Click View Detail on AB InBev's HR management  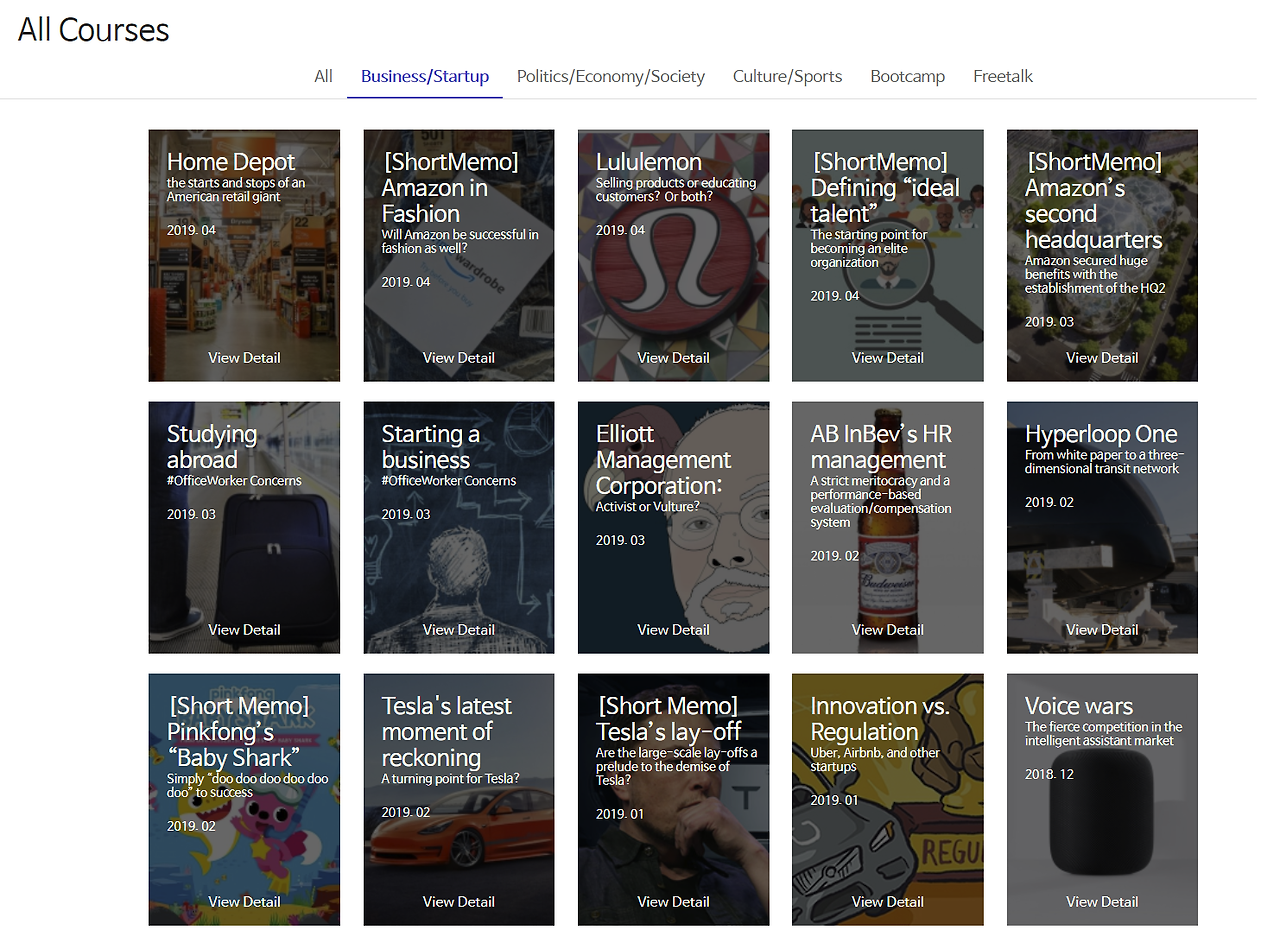click(x=888, y=630)
